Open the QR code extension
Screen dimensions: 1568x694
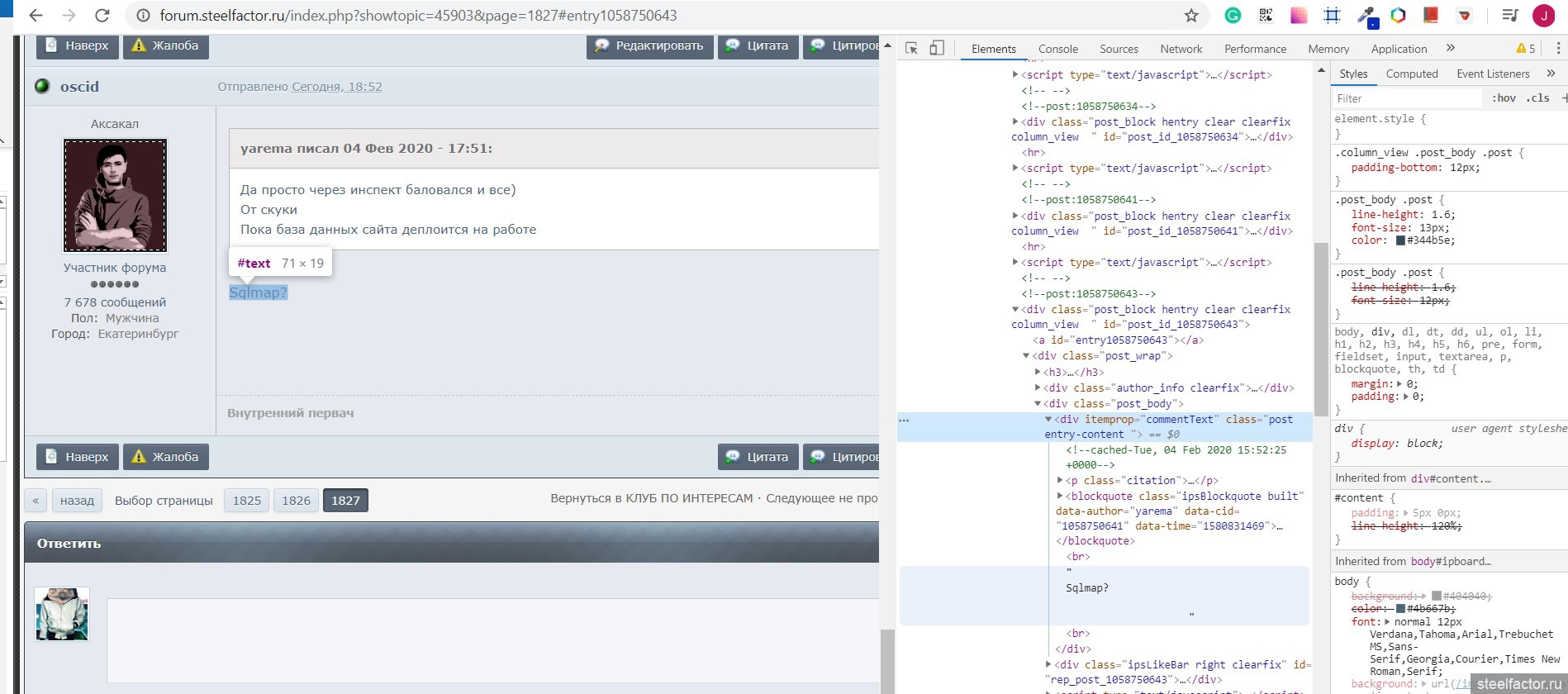(1266, 16)
